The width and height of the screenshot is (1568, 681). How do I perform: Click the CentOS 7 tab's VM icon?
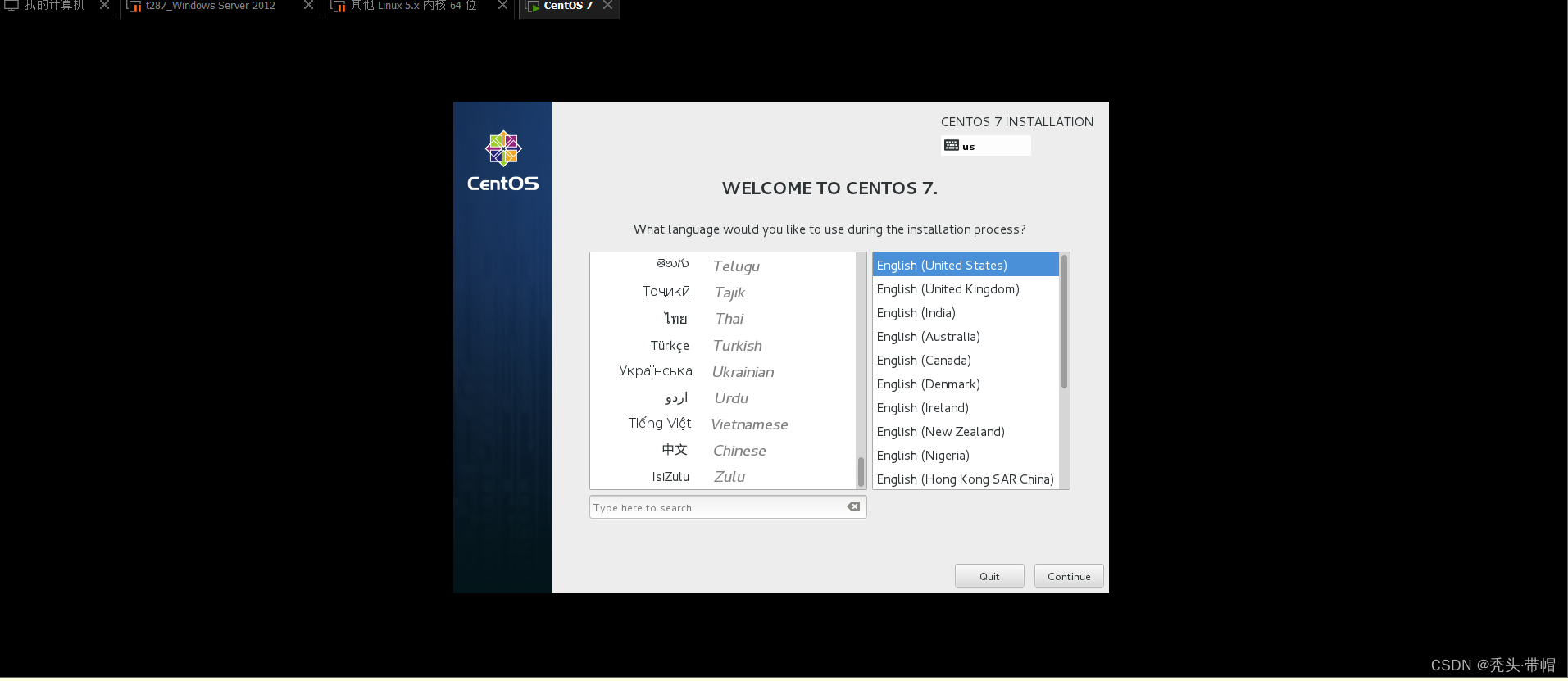click(533, 6)
